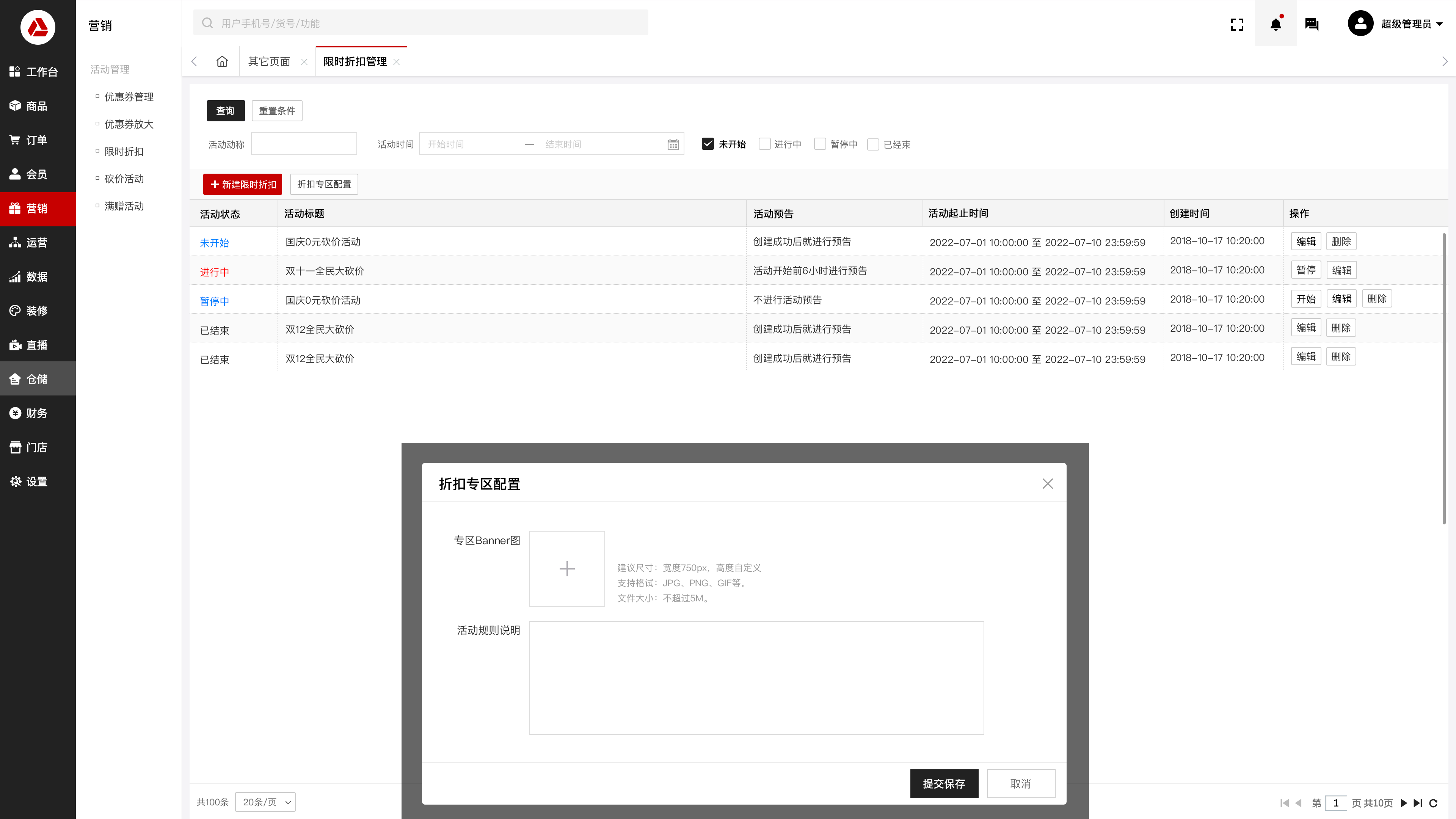Click the 新建限时折扣 button
This screenshot has height=819, width=1456.
(243, 184)
